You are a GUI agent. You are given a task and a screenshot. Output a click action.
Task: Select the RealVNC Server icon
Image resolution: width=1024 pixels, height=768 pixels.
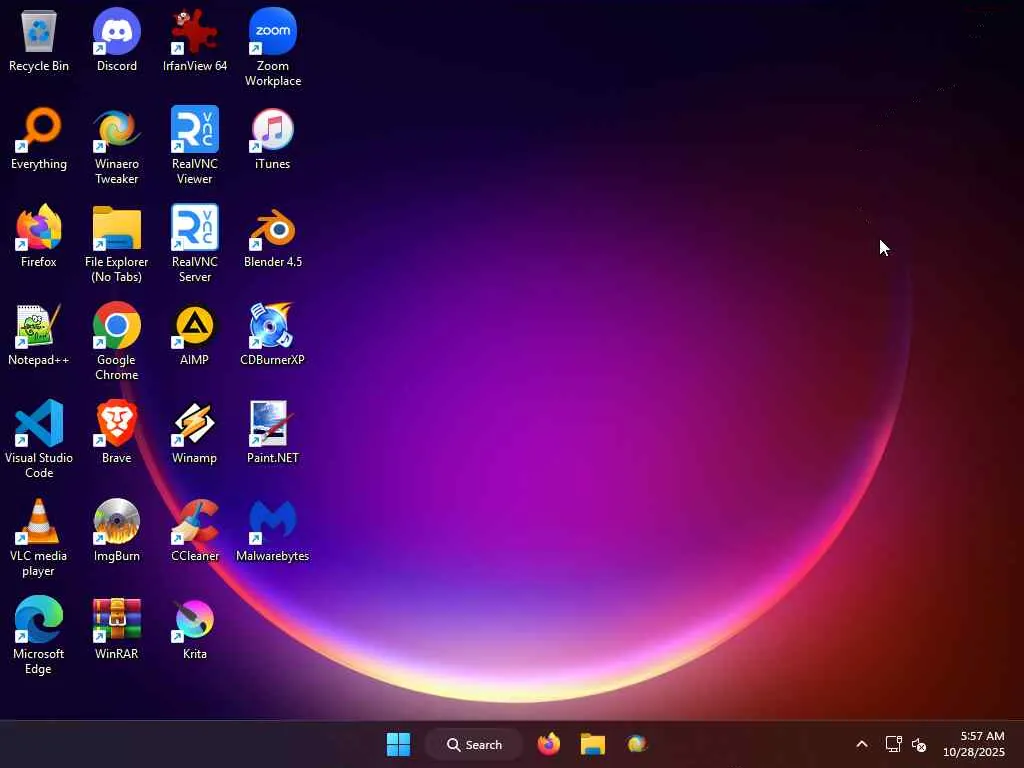tap(195, 244)
